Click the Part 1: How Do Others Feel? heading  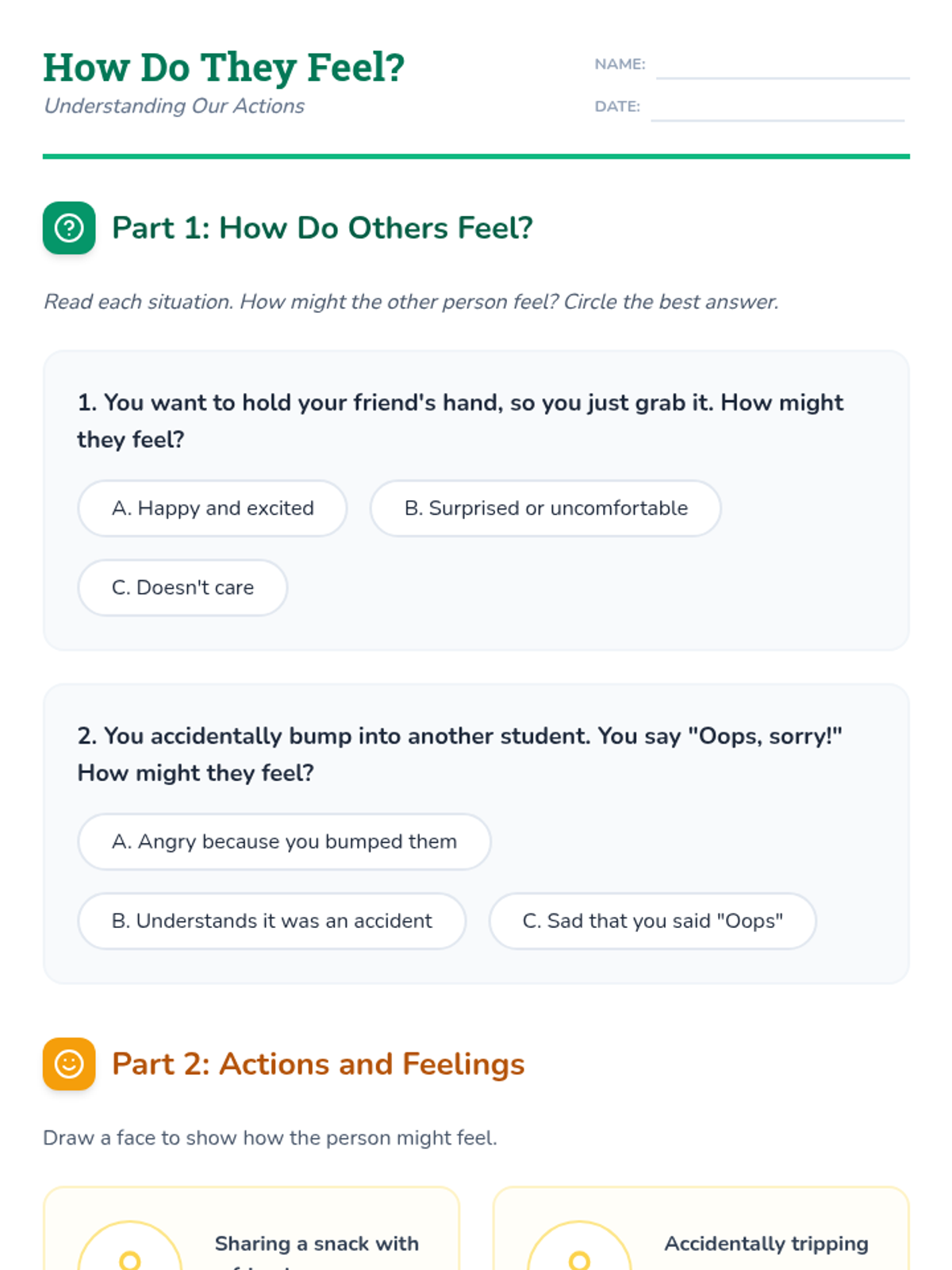coord(322,229)
